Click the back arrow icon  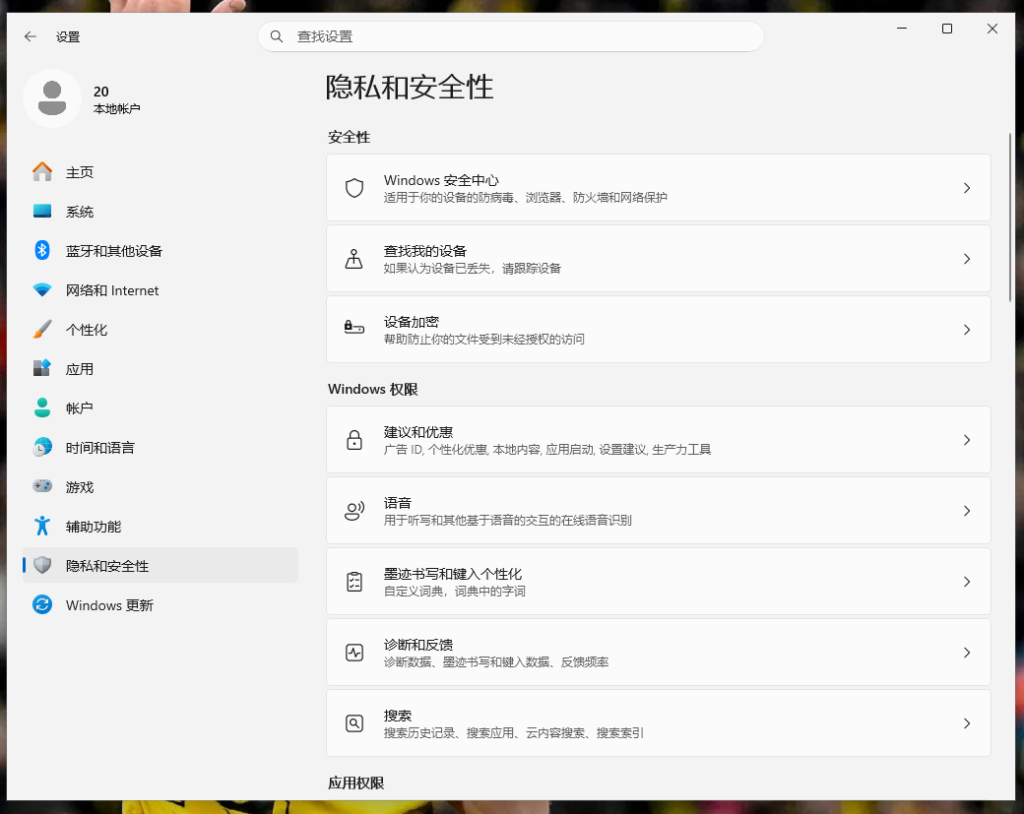pyautogui.click(x=30, y=37)
